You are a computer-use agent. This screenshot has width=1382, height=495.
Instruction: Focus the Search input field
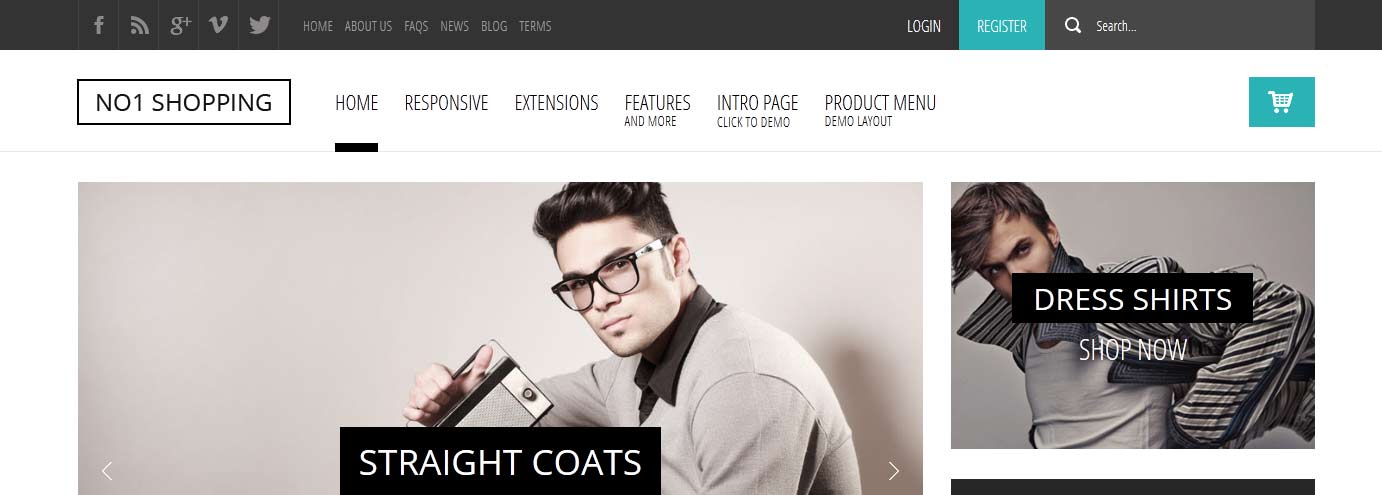(x=1198, y=26)
